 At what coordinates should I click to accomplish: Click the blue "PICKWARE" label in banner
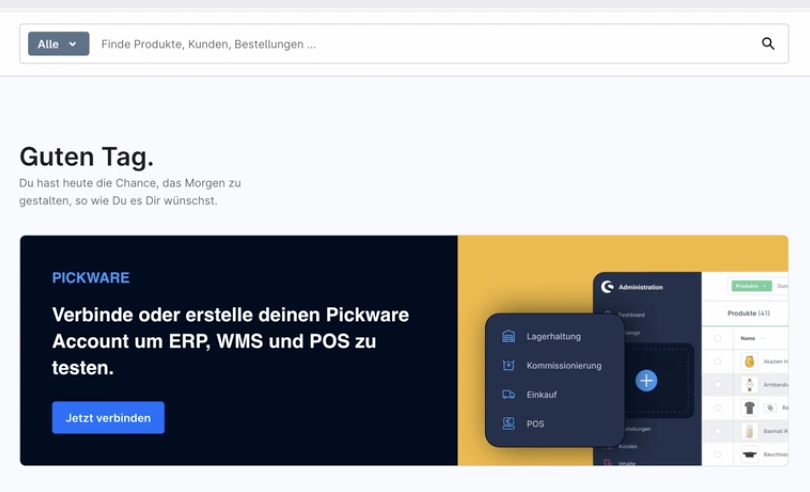point(91,278)
